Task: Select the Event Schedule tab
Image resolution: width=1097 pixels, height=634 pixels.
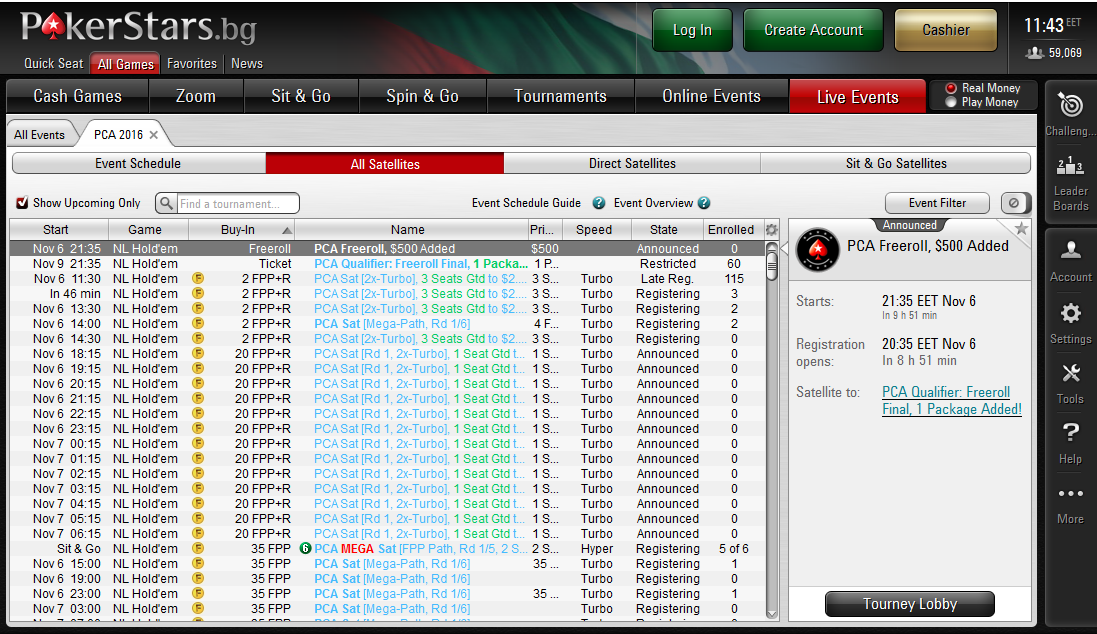Action: [139, 163]
